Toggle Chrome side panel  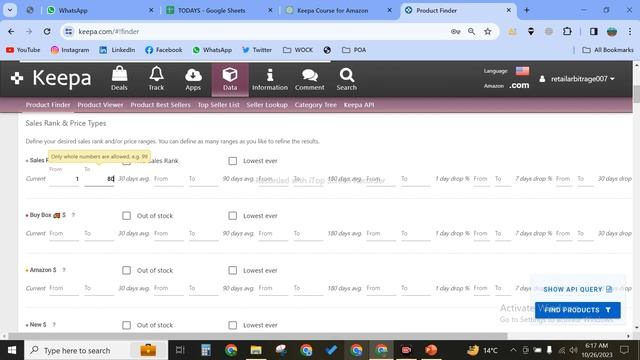click(x=593, y=31)
